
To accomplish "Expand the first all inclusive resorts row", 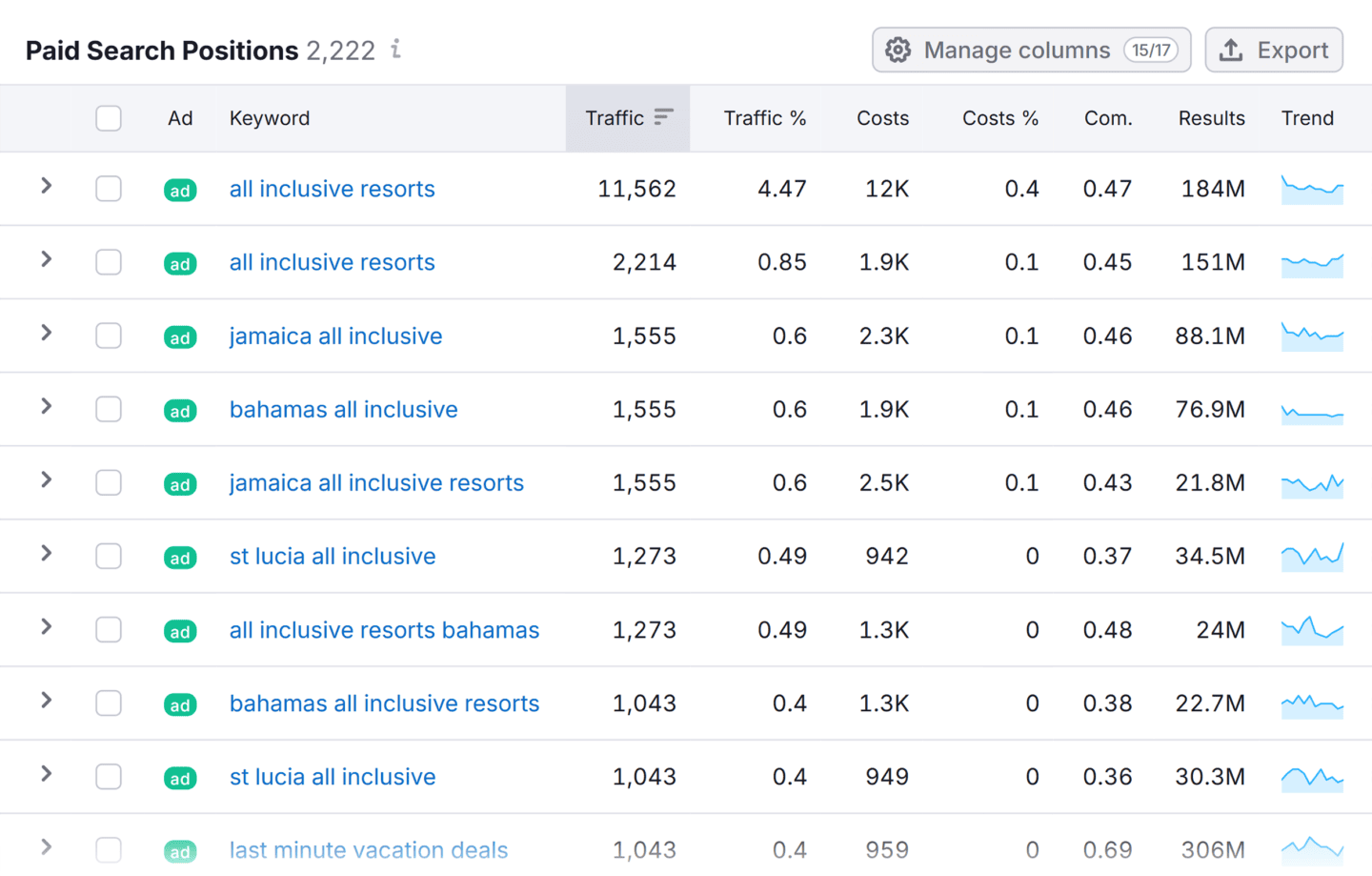I will [x=45, y=190].
